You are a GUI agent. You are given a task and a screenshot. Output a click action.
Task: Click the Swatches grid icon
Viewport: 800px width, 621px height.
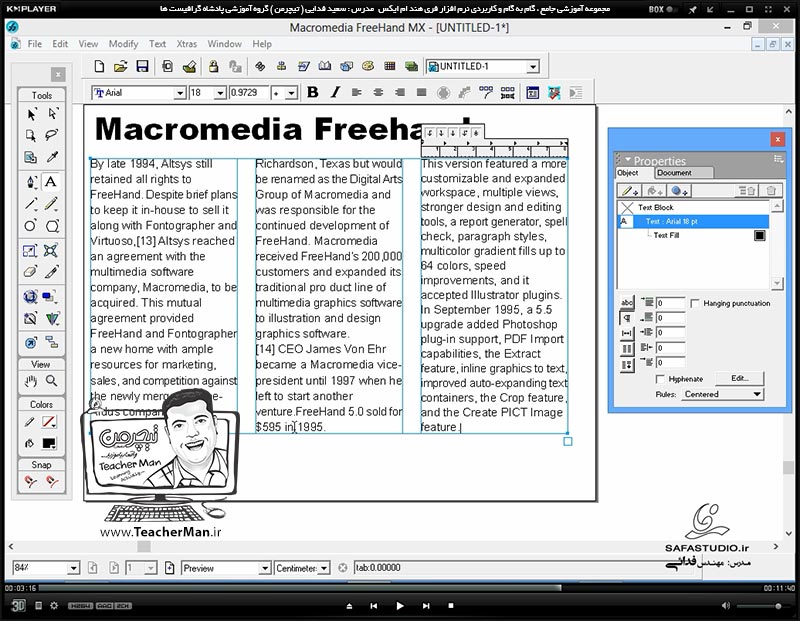click(x=390, y=66)
